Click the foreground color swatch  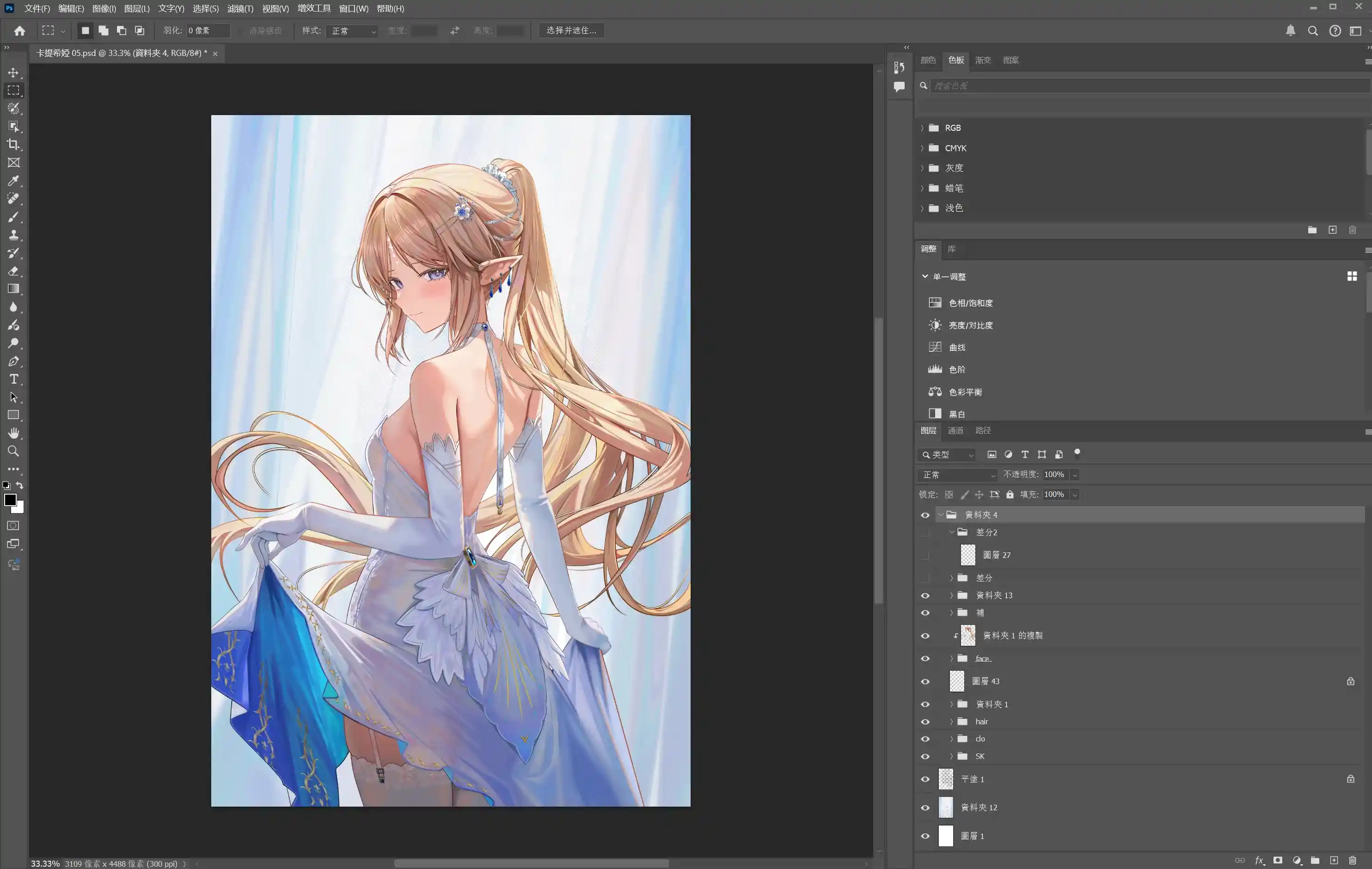pyautogui.click(x=10, y=500)
